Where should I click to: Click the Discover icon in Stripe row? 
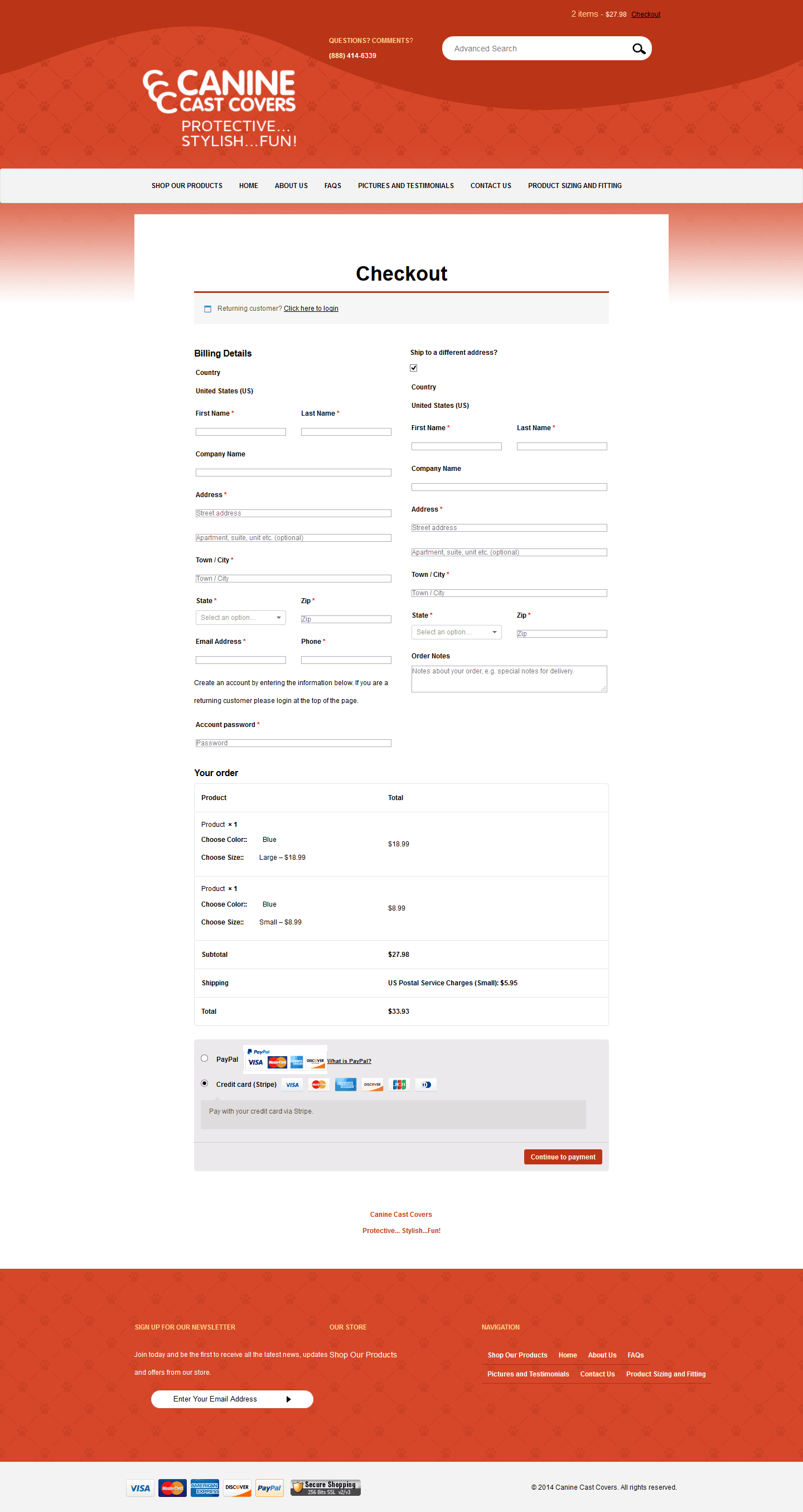(x=373, y=1085)
